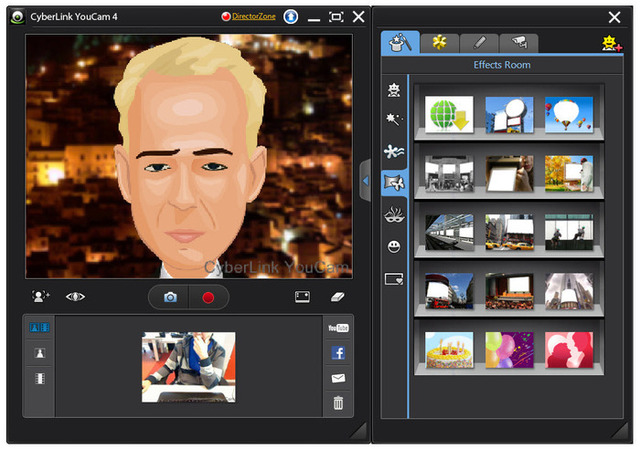Switch to the Effects Room magic hat tab
Screen dimensions: 640x449
coord(400,42)
